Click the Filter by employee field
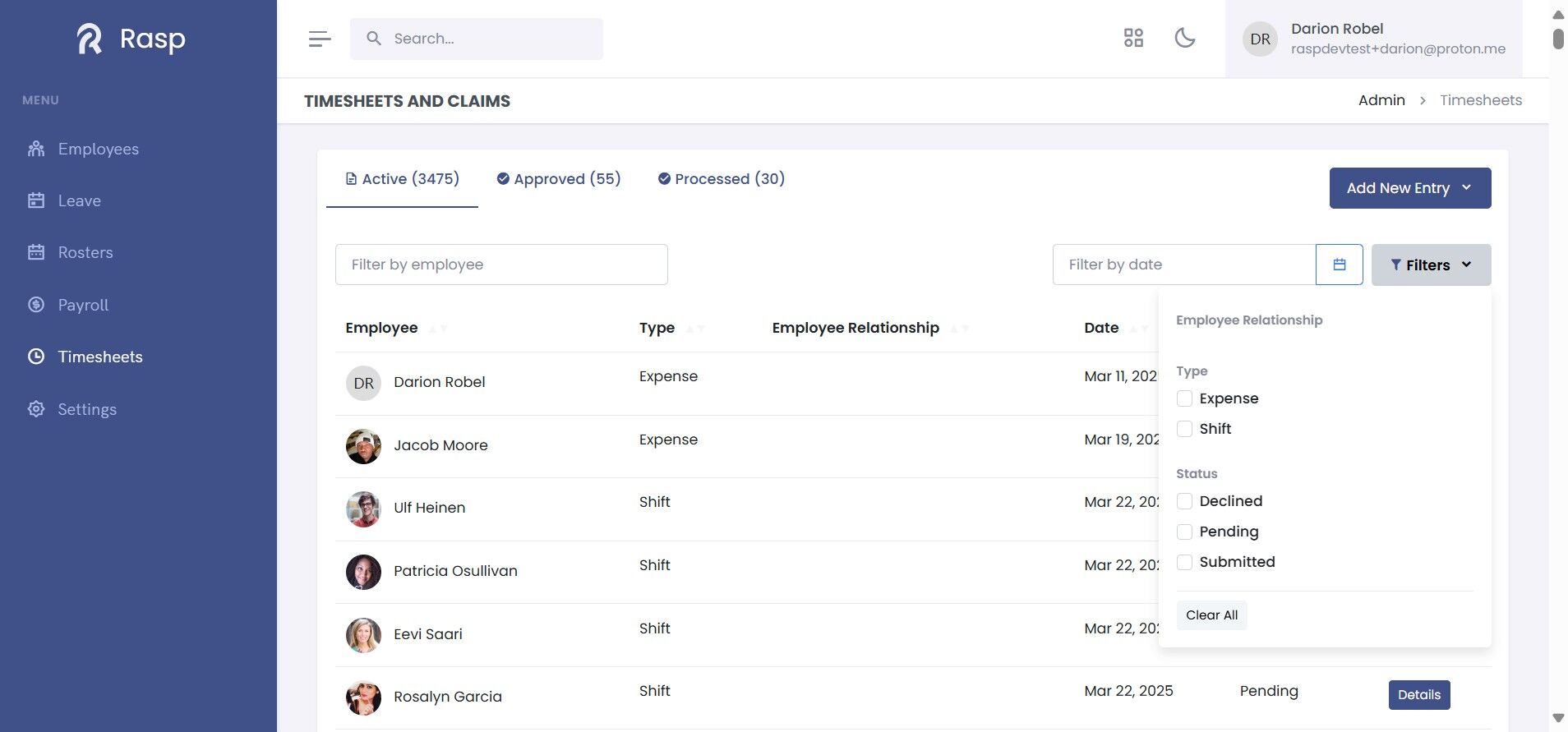Screen dimensions: 1568x732 [501, 265]
